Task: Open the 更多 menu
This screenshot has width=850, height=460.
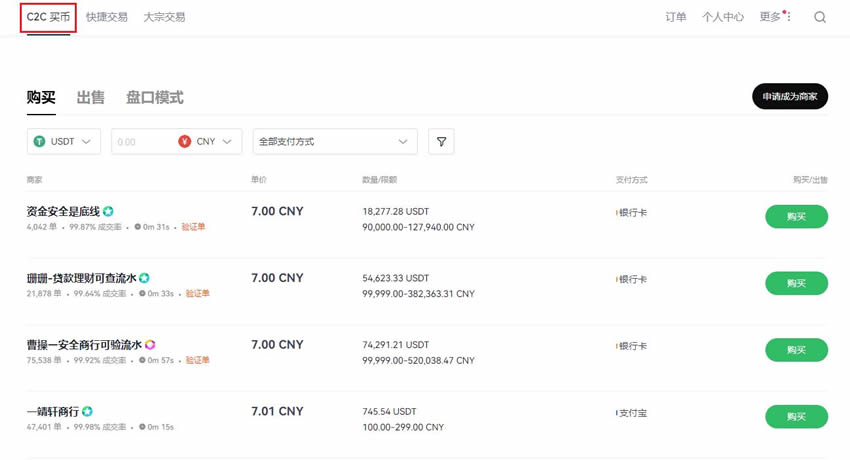Action: coord(773,17)
